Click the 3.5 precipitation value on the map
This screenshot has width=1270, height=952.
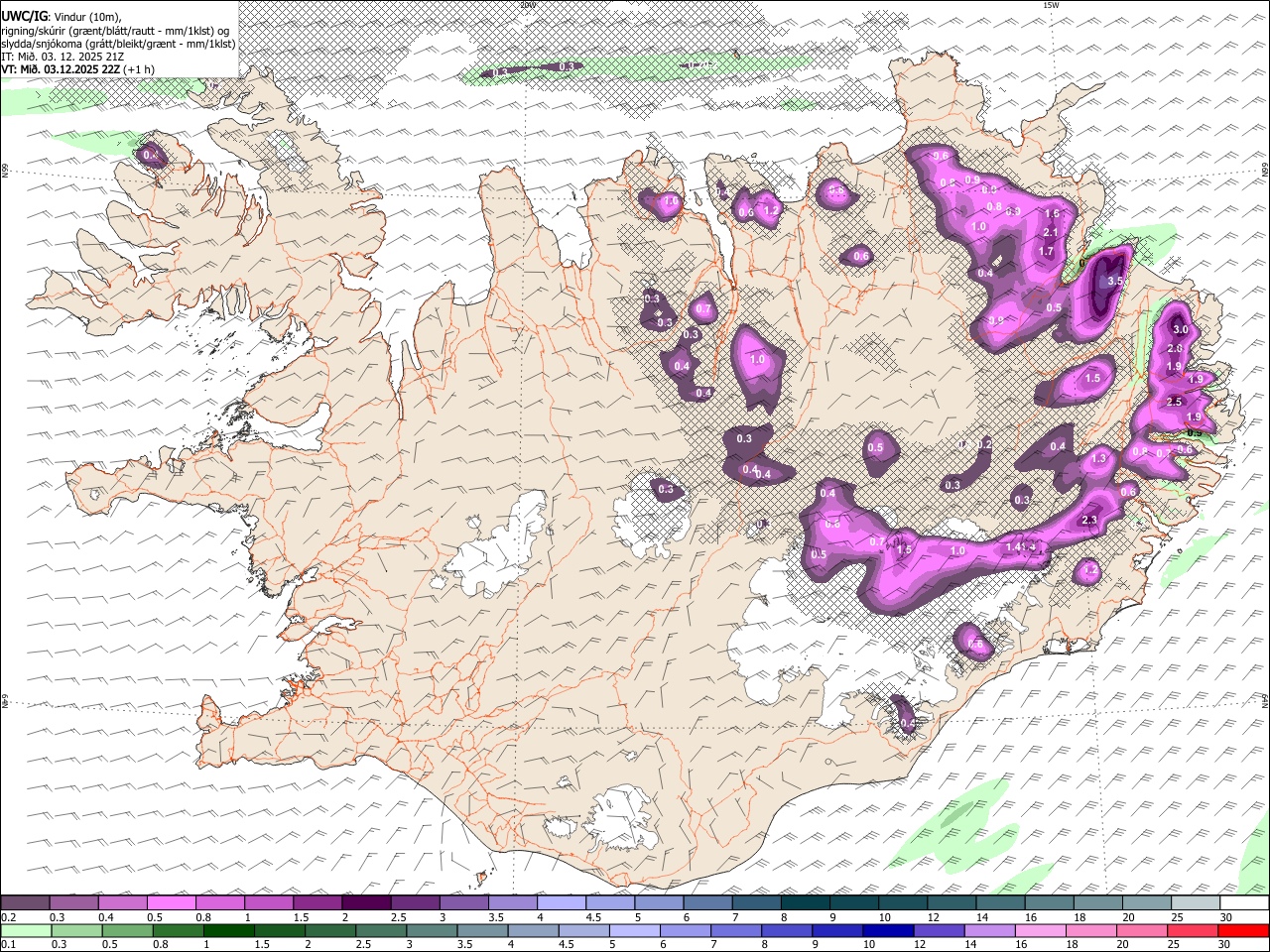[1114, 282]
